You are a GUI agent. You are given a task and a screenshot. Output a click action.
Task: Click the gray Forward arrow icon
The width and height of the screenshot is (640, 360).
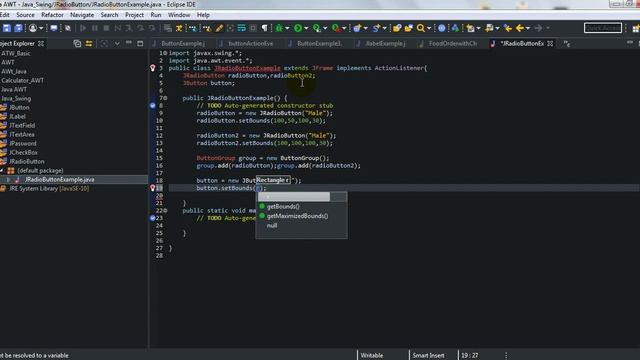pyautogui.click(x=538, y=28)
